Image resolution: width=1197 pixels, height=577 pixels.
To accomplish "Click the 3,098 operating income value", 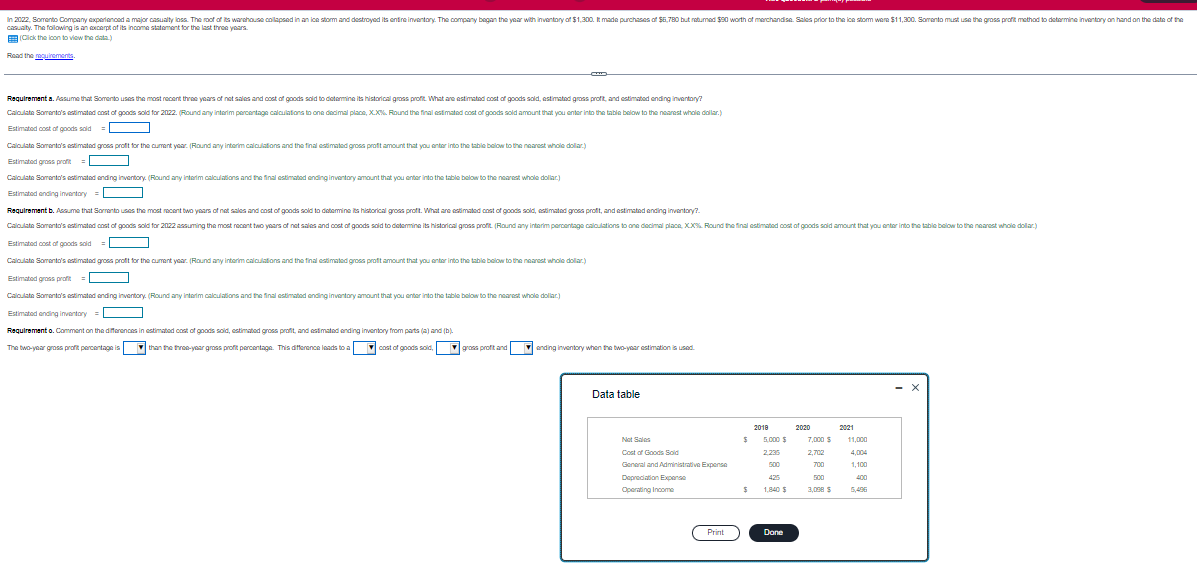I will pos(814,489).
